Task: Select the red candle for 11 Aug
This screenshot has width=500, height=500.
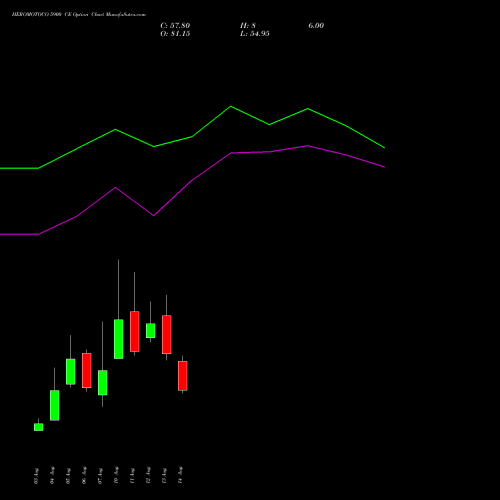Action: click(135, 331)
